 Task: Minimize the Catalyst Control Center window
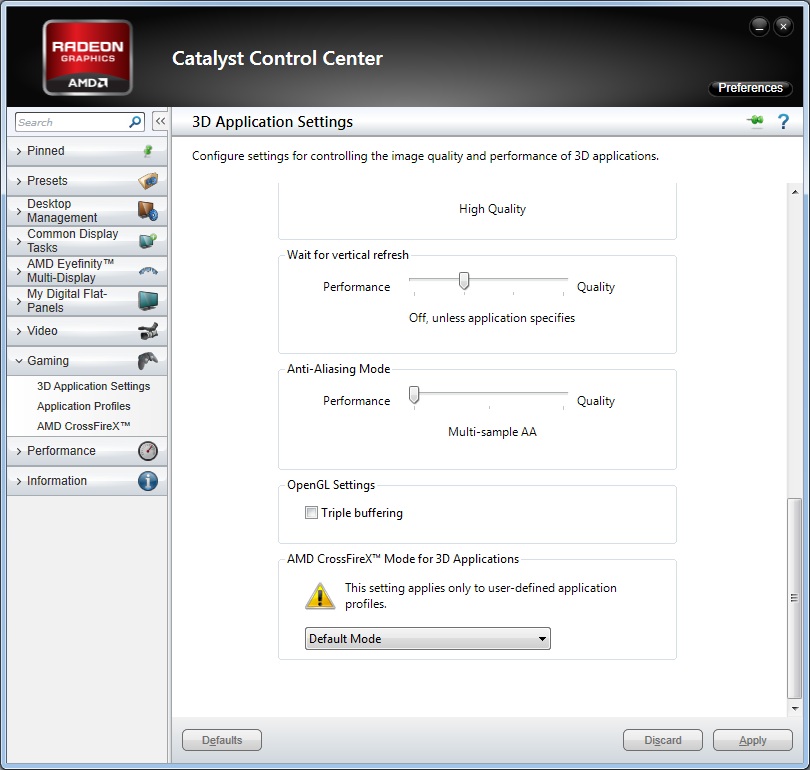click(x=759, y=26)
